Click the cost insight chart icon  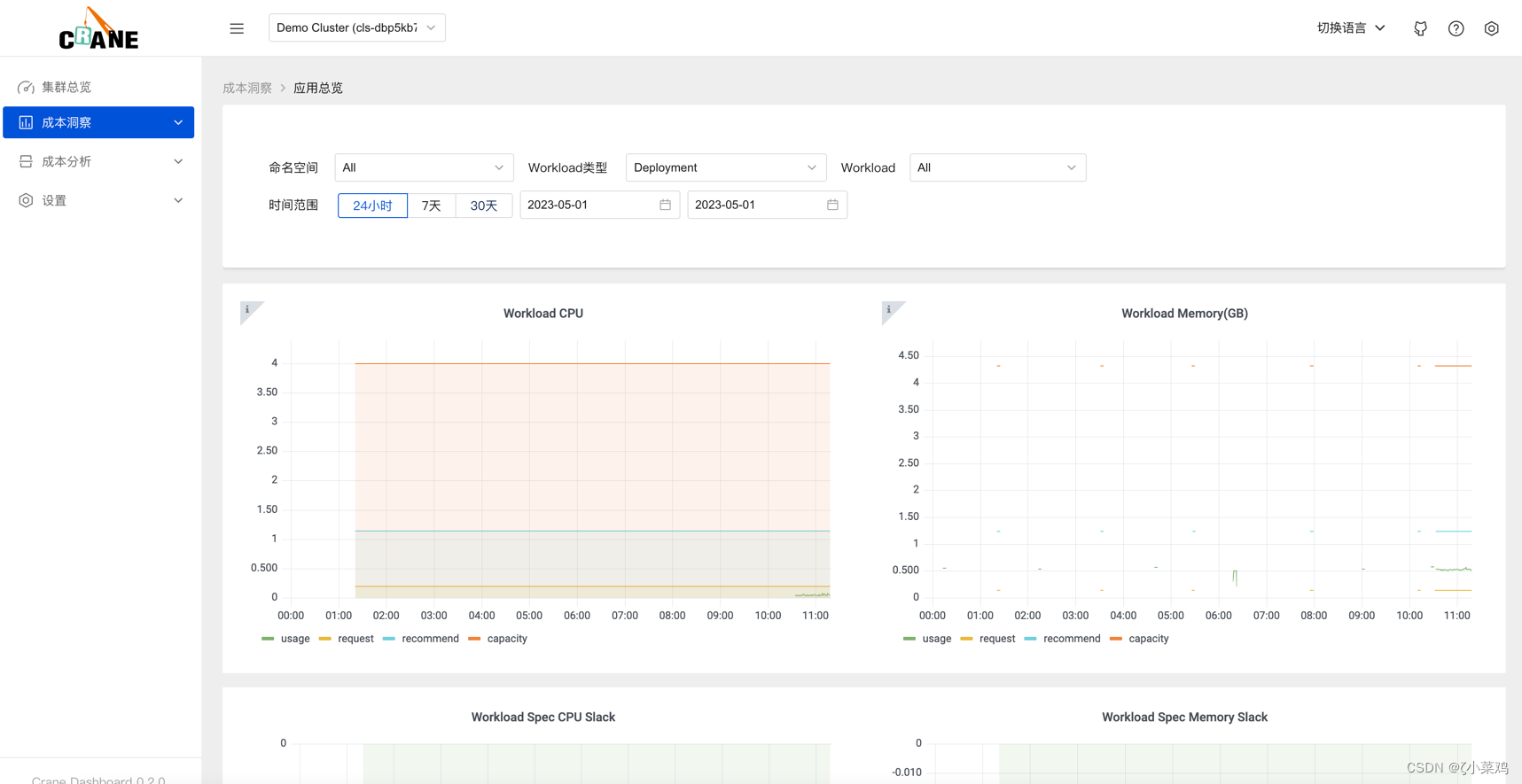[x=26, y=122]
